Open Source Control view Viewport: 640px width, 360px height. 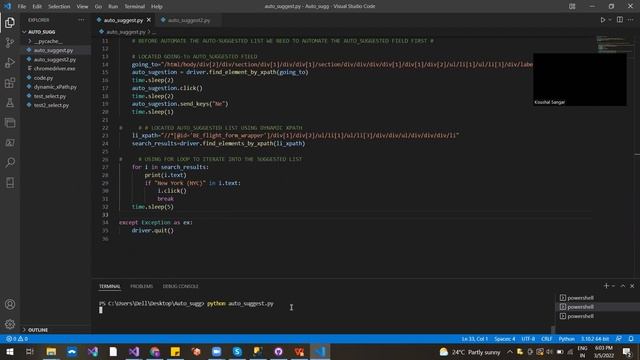(x=10, y=42)
